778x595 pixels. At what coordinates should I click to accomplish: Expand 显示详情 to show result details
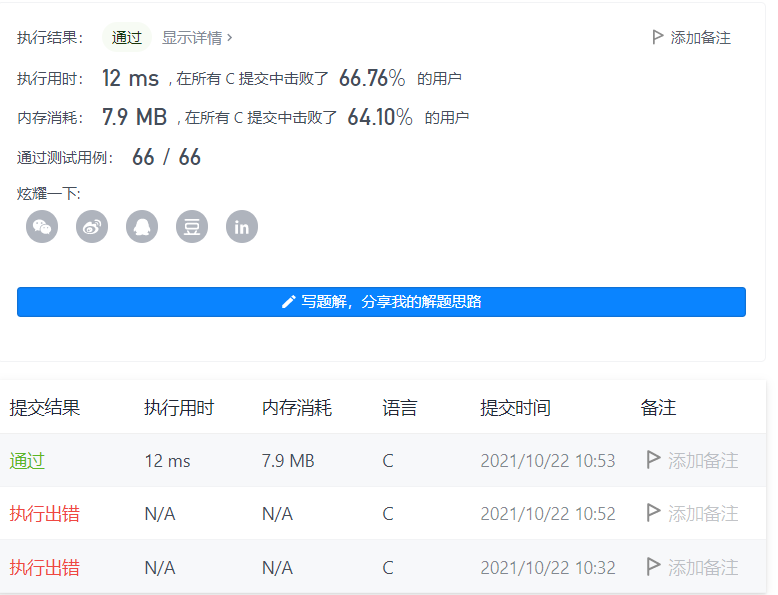pos(197,37)
